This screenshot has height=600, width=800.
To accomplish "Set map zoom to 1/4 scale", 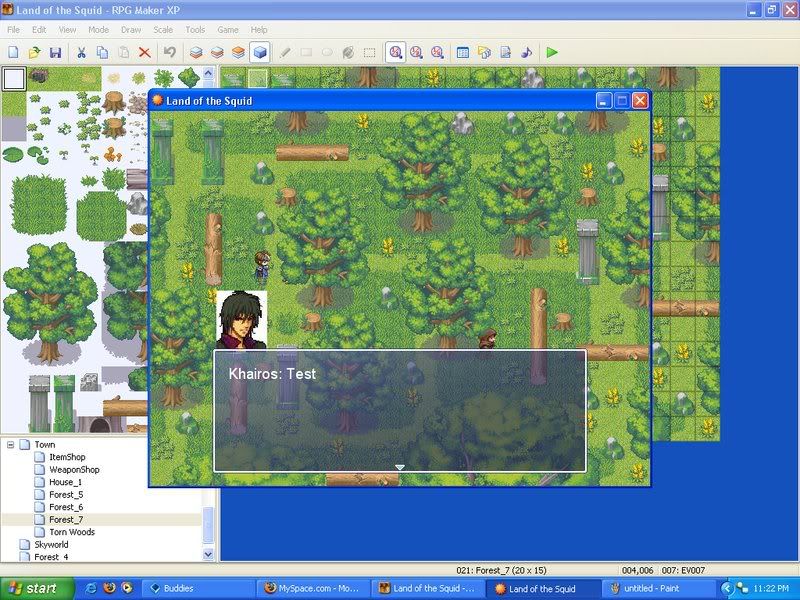I will point(437,52).
